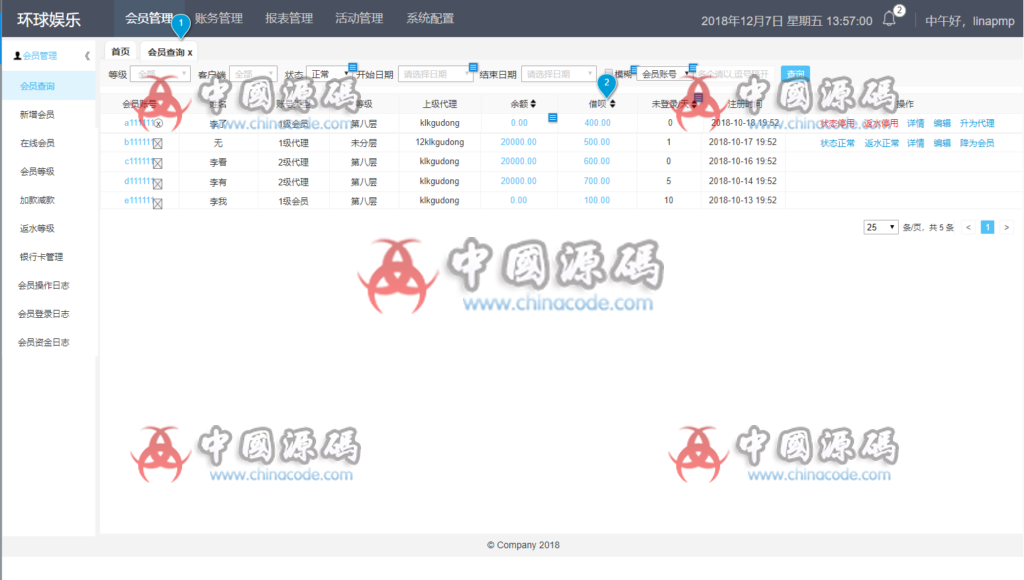1024x580 pixels.
Task: Open the notification bell
Action: click(x=889, y=19)
